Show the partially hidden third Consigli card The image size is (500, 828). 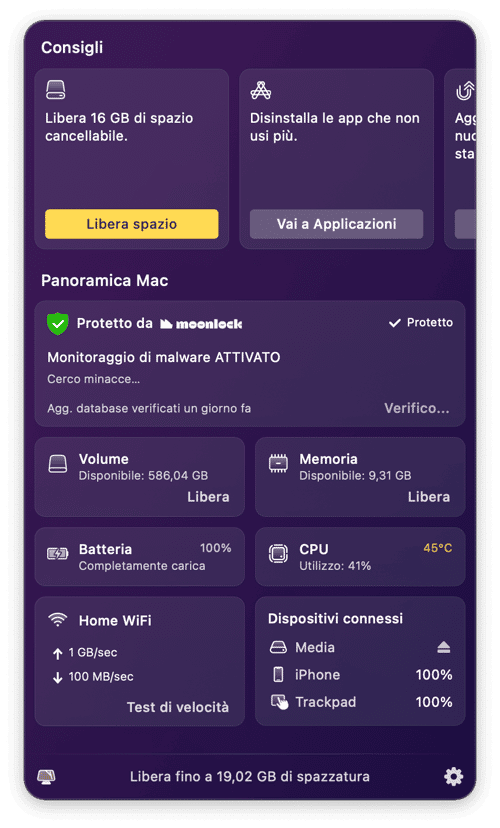coord(461,158)
